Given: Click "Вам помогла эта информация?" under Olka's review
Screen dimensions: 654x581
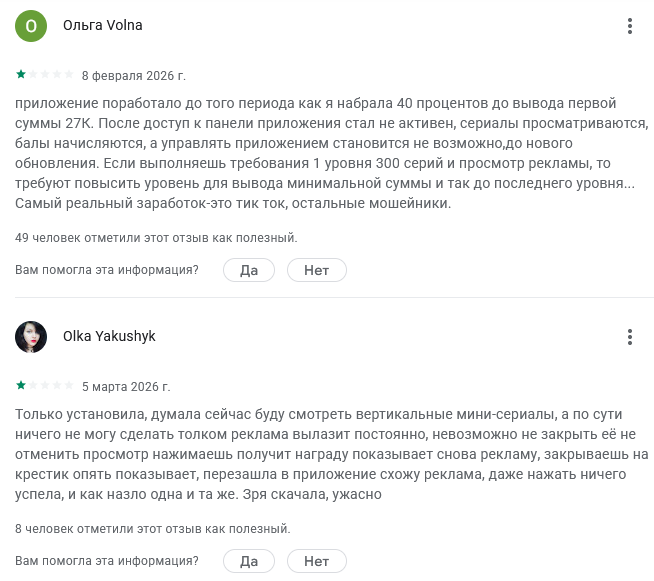Looking at the screenshot, I should [x=107, y=561].
